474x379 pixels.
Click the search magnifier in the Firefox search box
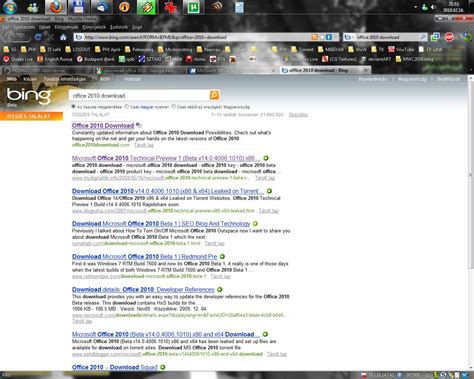click(423, 37)
